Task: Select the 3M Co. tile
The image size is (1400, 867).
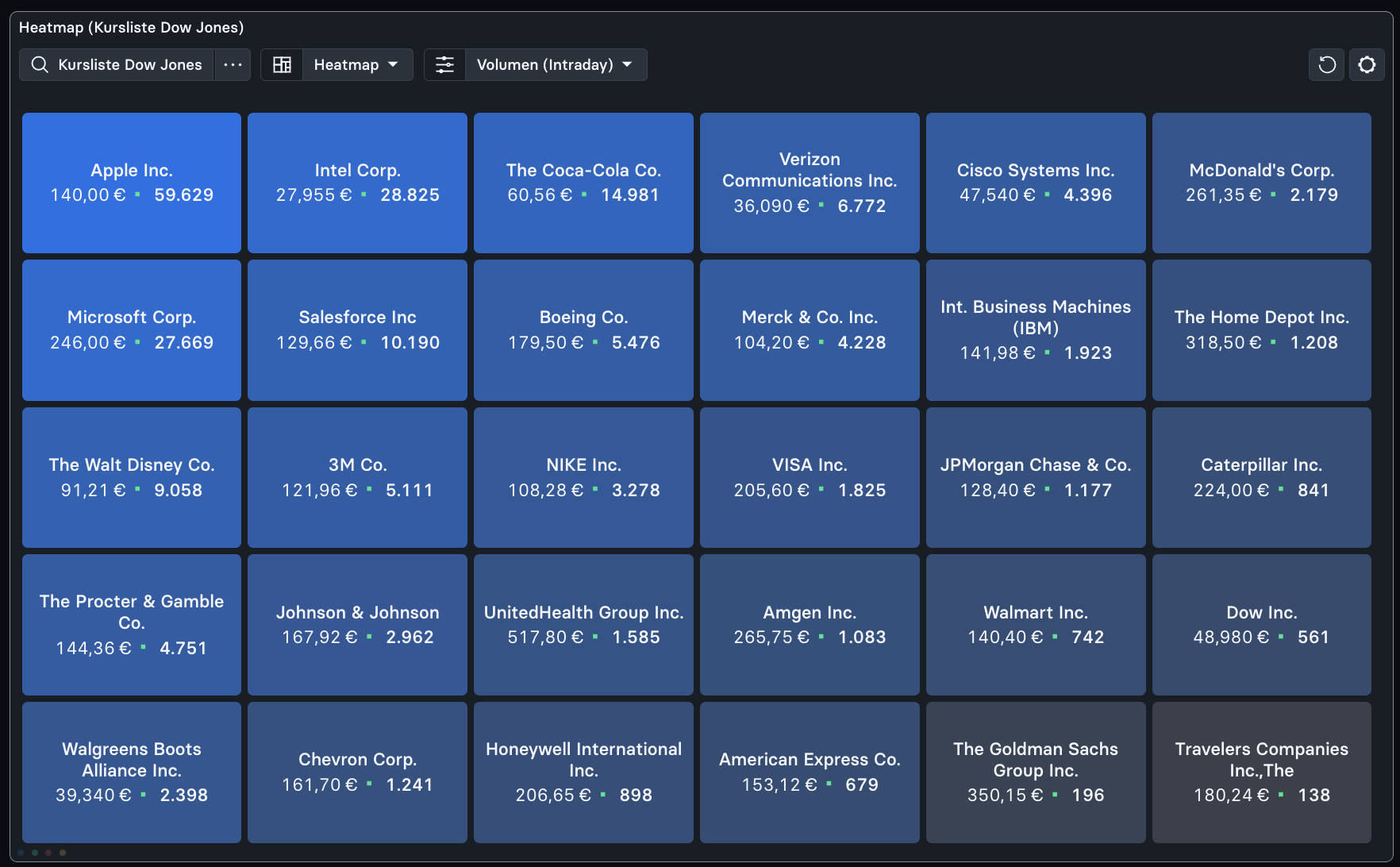Action: (x=357, y=477)
